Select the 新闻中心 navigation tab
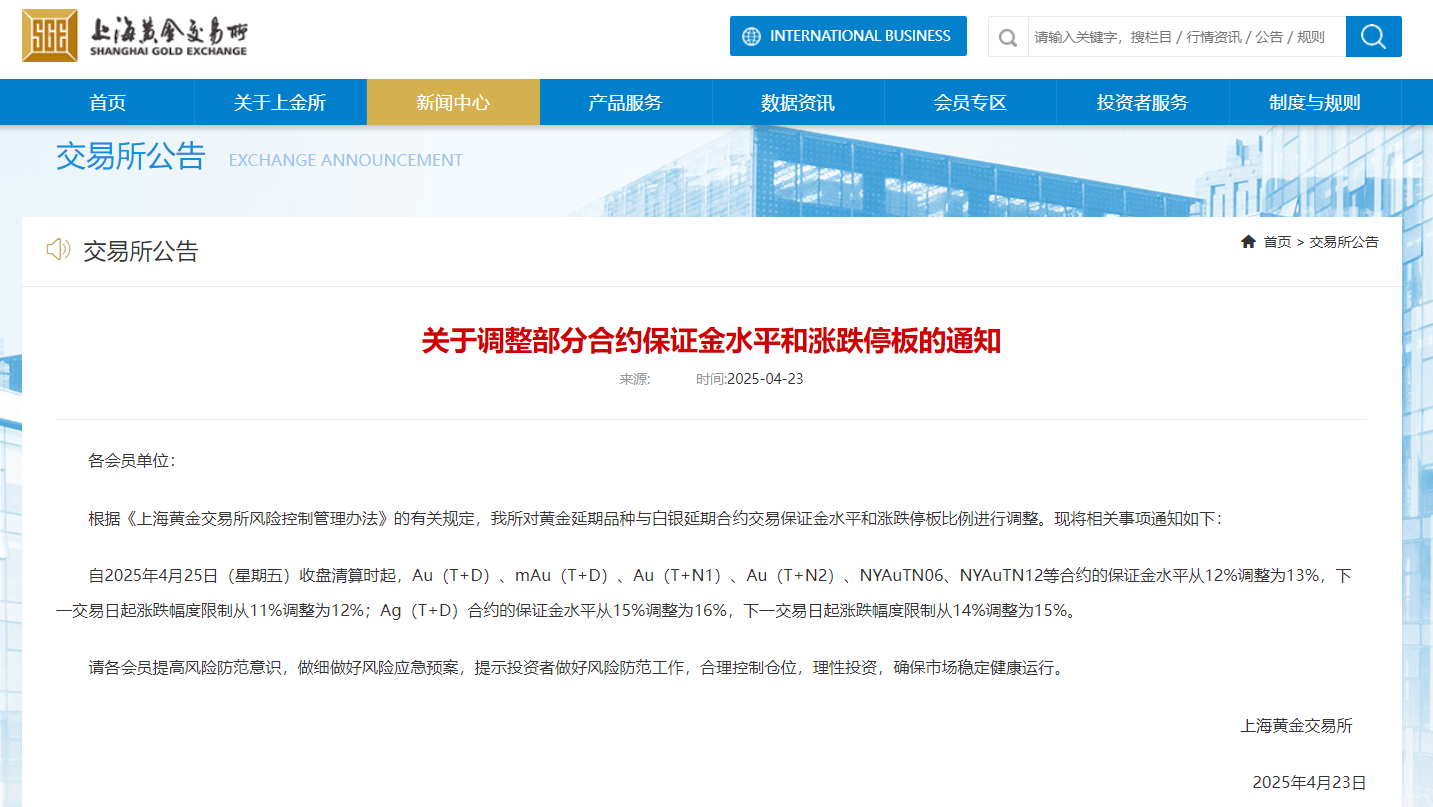Screen dimensions: 1433x807 pyautogui.click(x=453, y=102)
